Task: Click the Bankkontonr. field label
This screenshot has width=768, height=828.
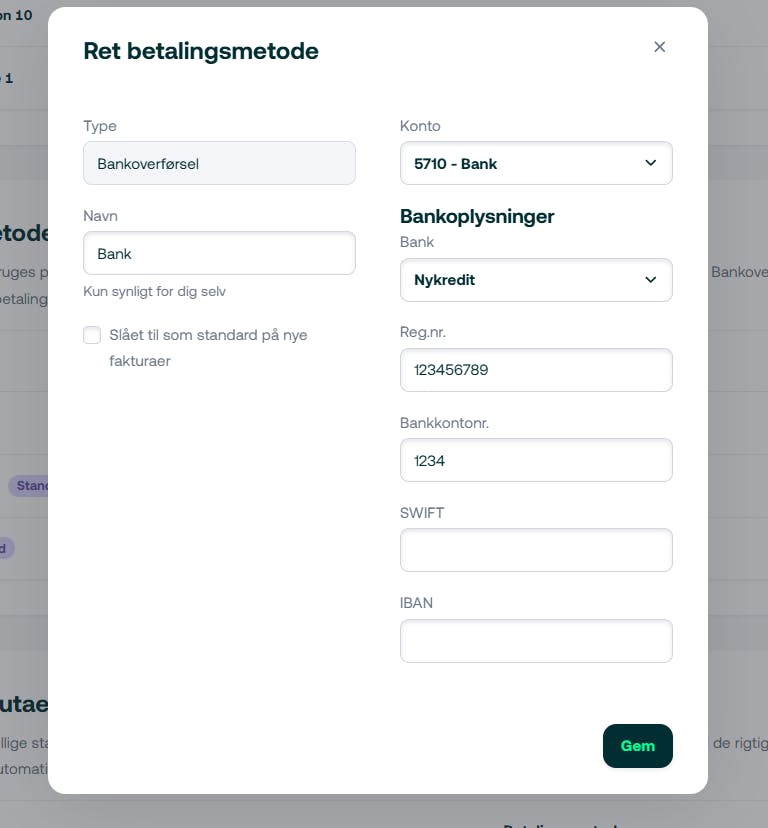Action: (x=444, y=423)
